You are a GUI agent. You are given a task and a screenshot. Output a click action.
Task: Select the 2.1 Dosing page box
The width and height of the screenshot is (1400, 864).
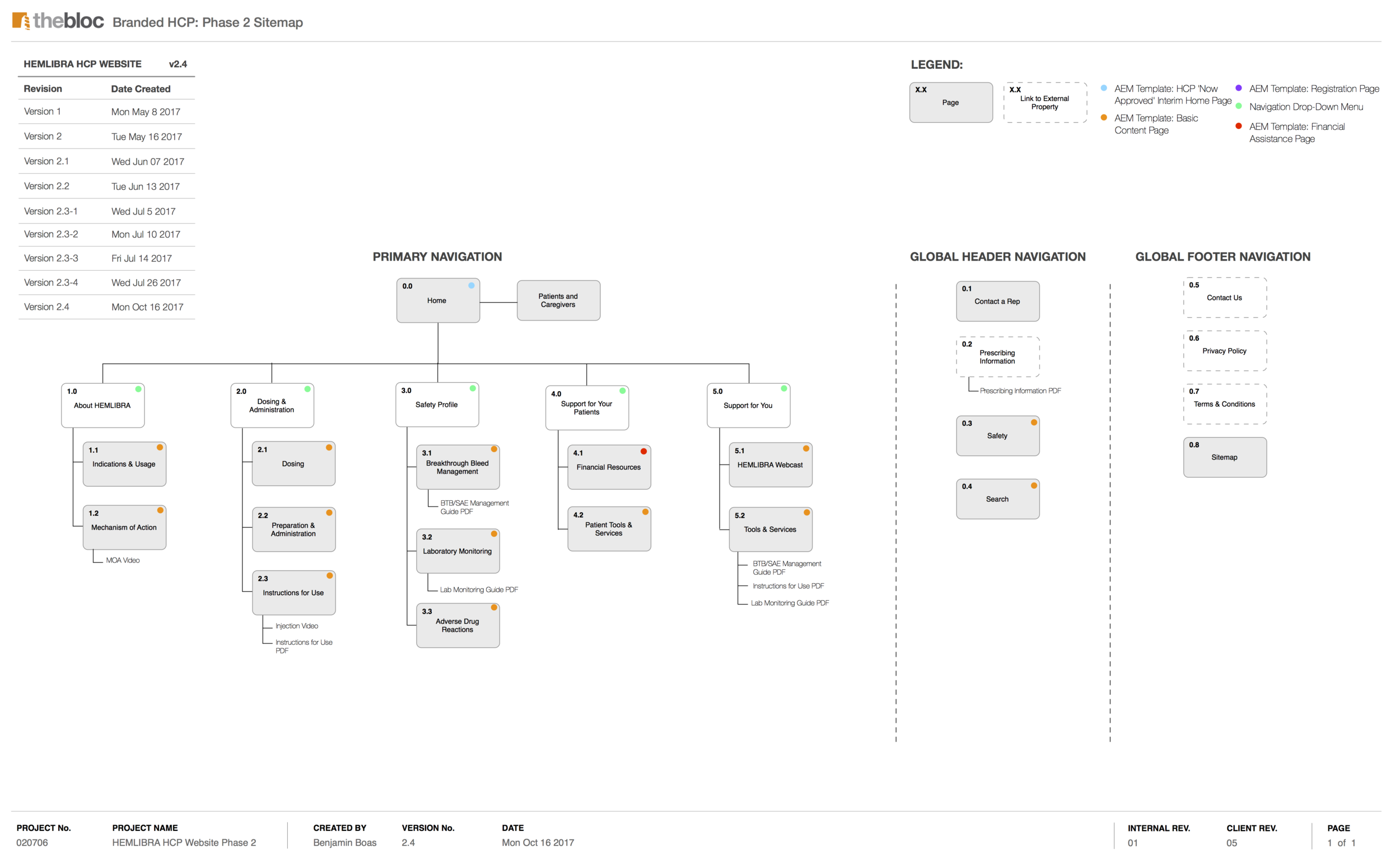(x=293, y=464)
